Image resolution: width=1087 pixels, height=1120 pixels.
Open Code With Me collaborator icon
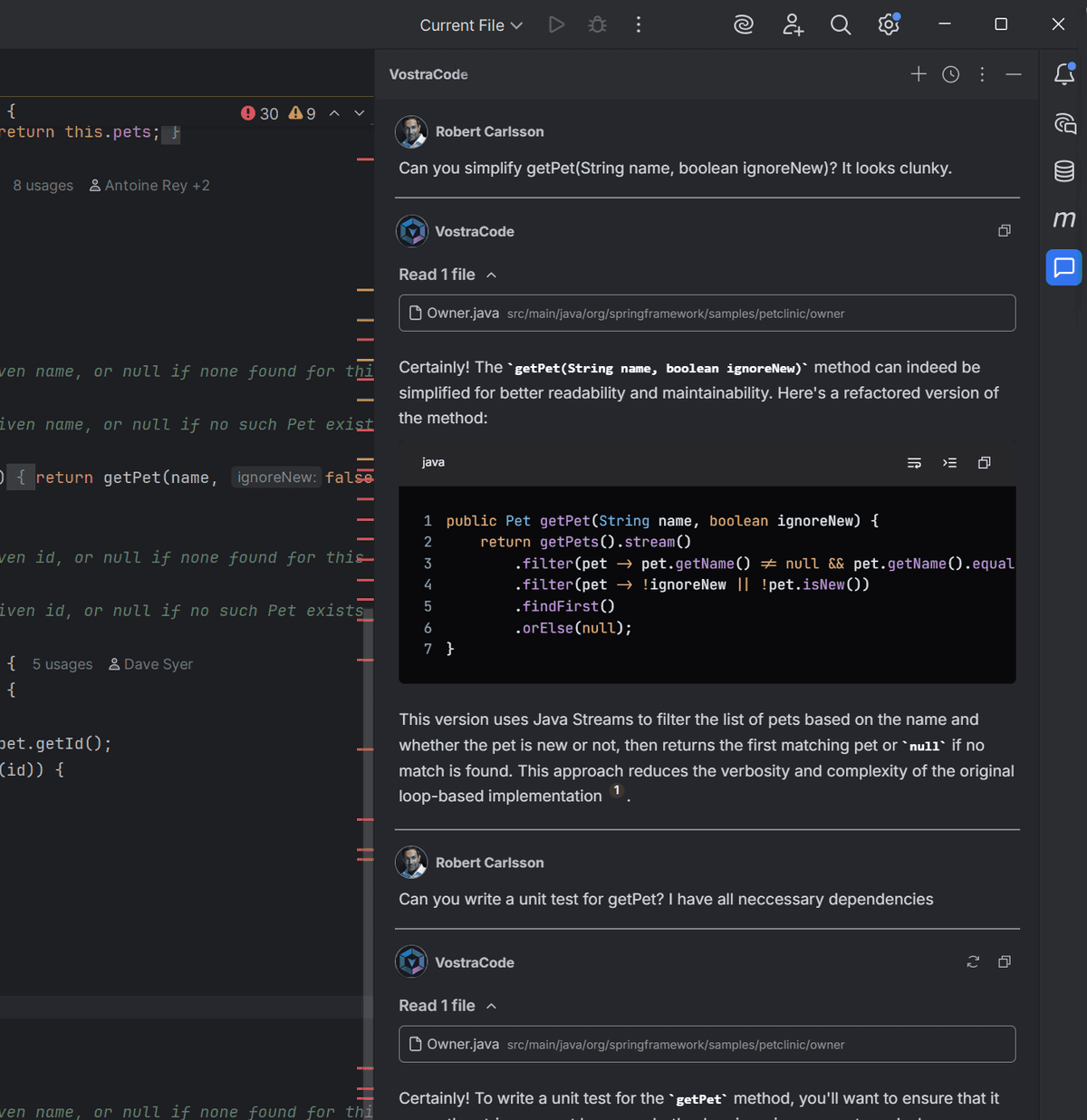click(x=793, y=24)
